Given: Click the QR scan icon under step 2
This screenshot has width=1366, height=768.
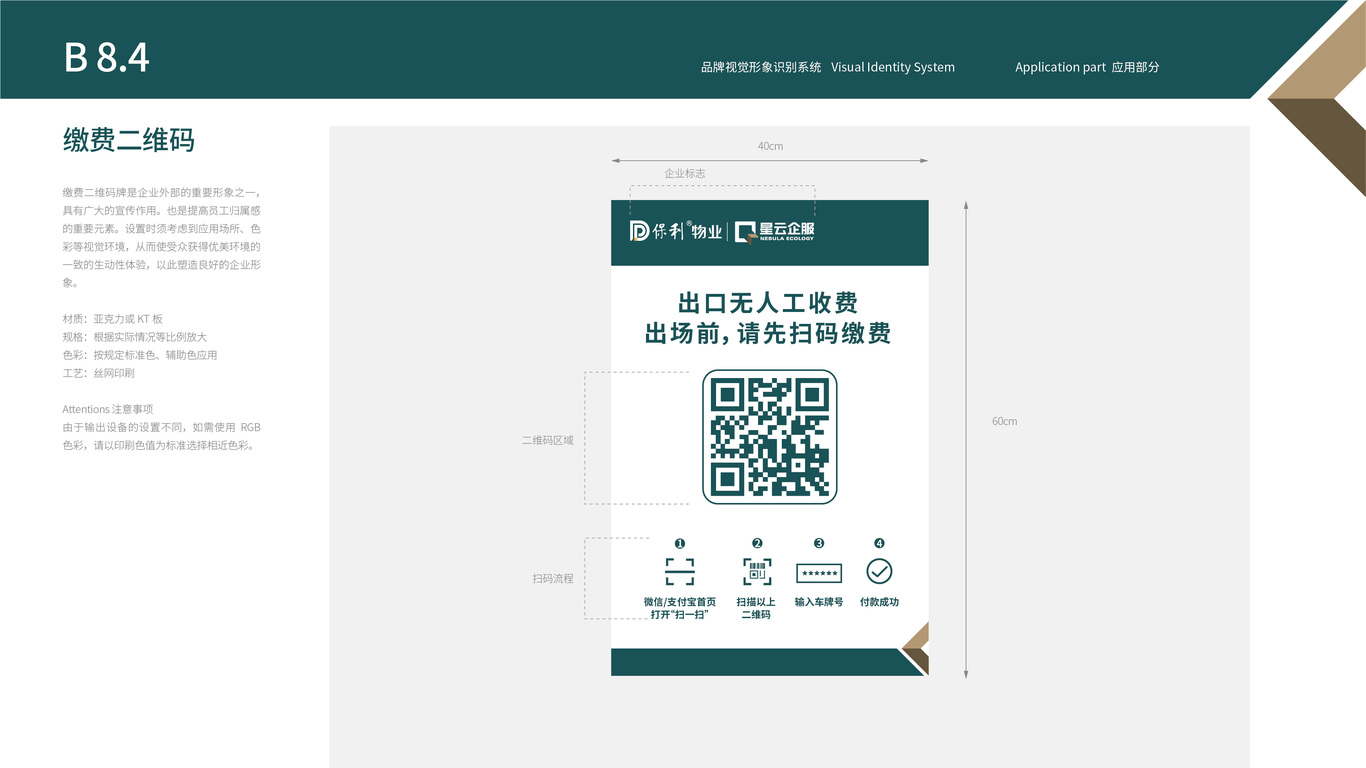Looking at the screenshot, I should point(757,572).
